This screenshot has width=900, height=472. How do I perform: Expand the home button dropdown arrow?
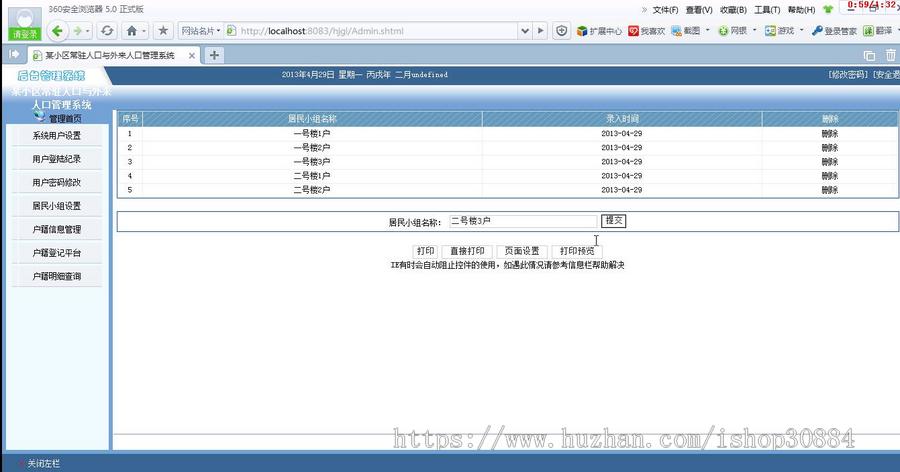(143, 31)
